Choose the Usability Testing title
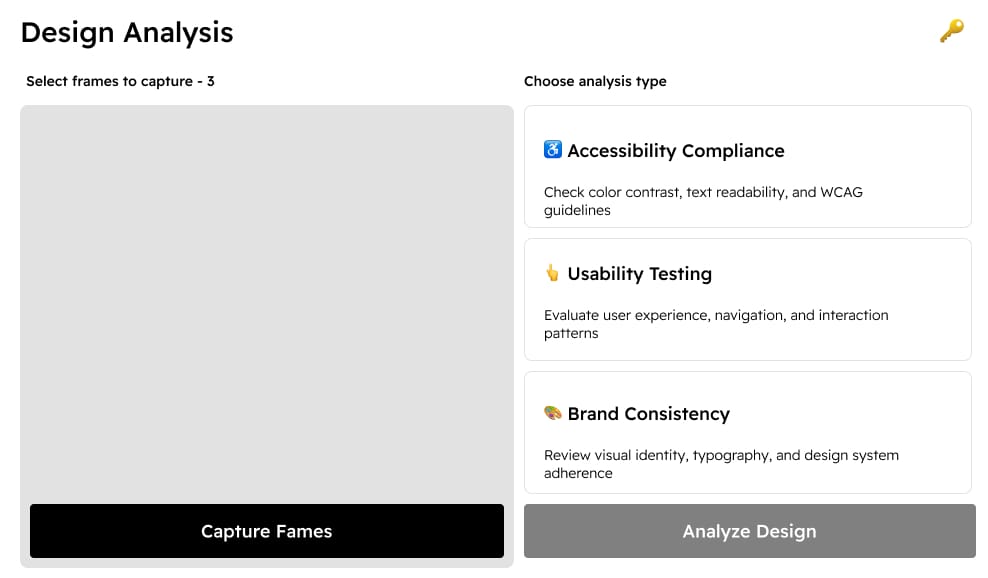The image size is (988, 578). coord(640,274)
